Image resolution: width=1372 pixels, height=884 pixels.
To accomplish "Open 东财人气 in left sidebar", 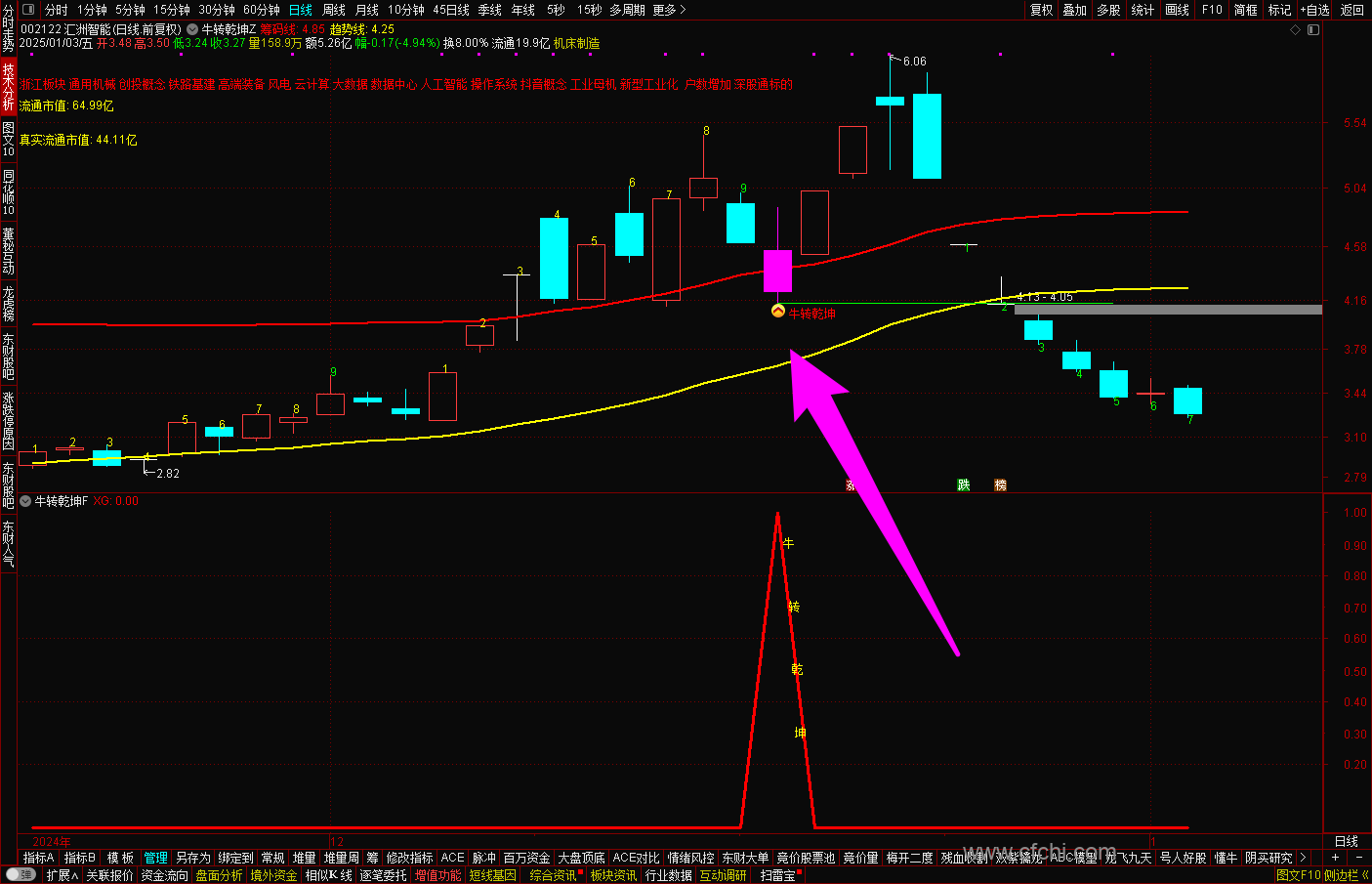I will point(9,544).
